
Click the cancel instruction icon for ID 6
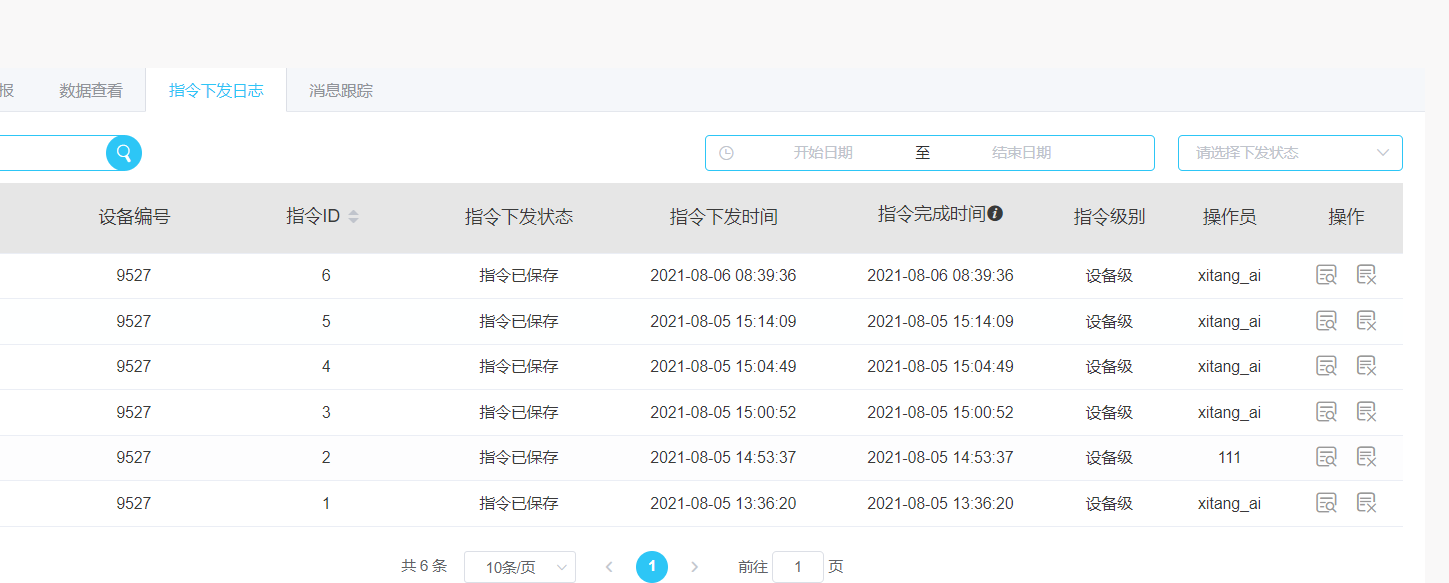click(1367, 274)
